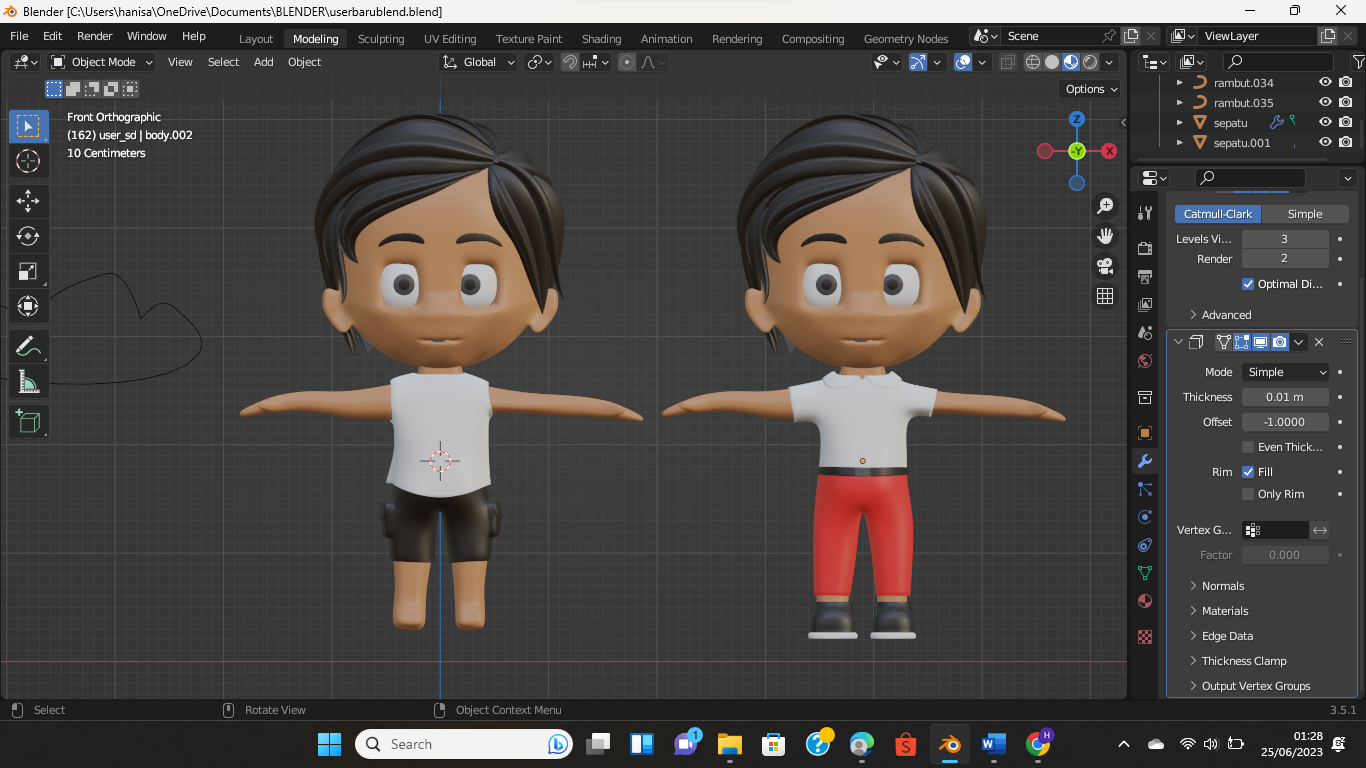Click the Thickness value field
This screenshot has width=1366, height=768.
point(1284,397)
